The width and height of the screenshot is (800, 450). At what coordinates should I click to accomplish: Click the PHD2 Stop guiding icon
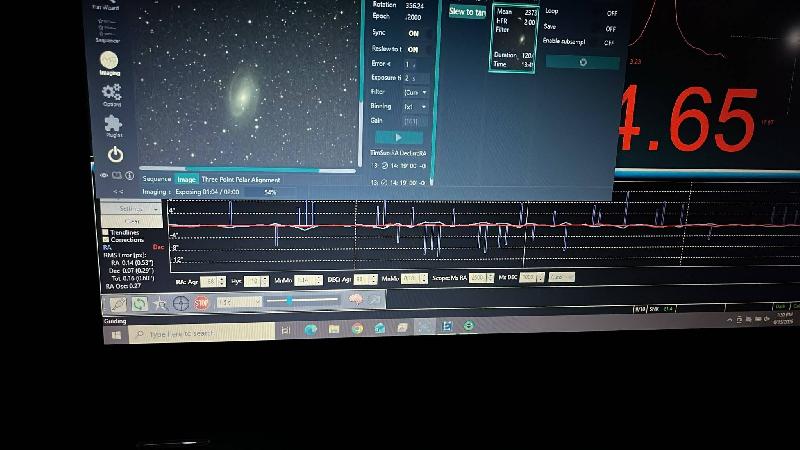[202, 303]
